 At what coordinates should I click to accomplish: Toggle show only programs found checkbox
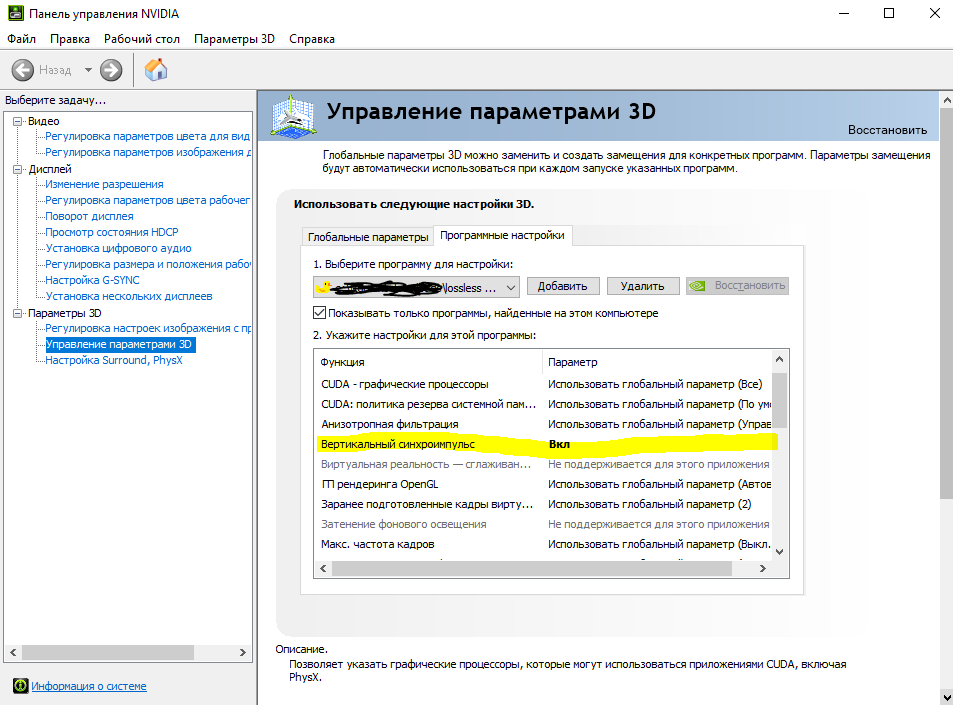(319, 313)
